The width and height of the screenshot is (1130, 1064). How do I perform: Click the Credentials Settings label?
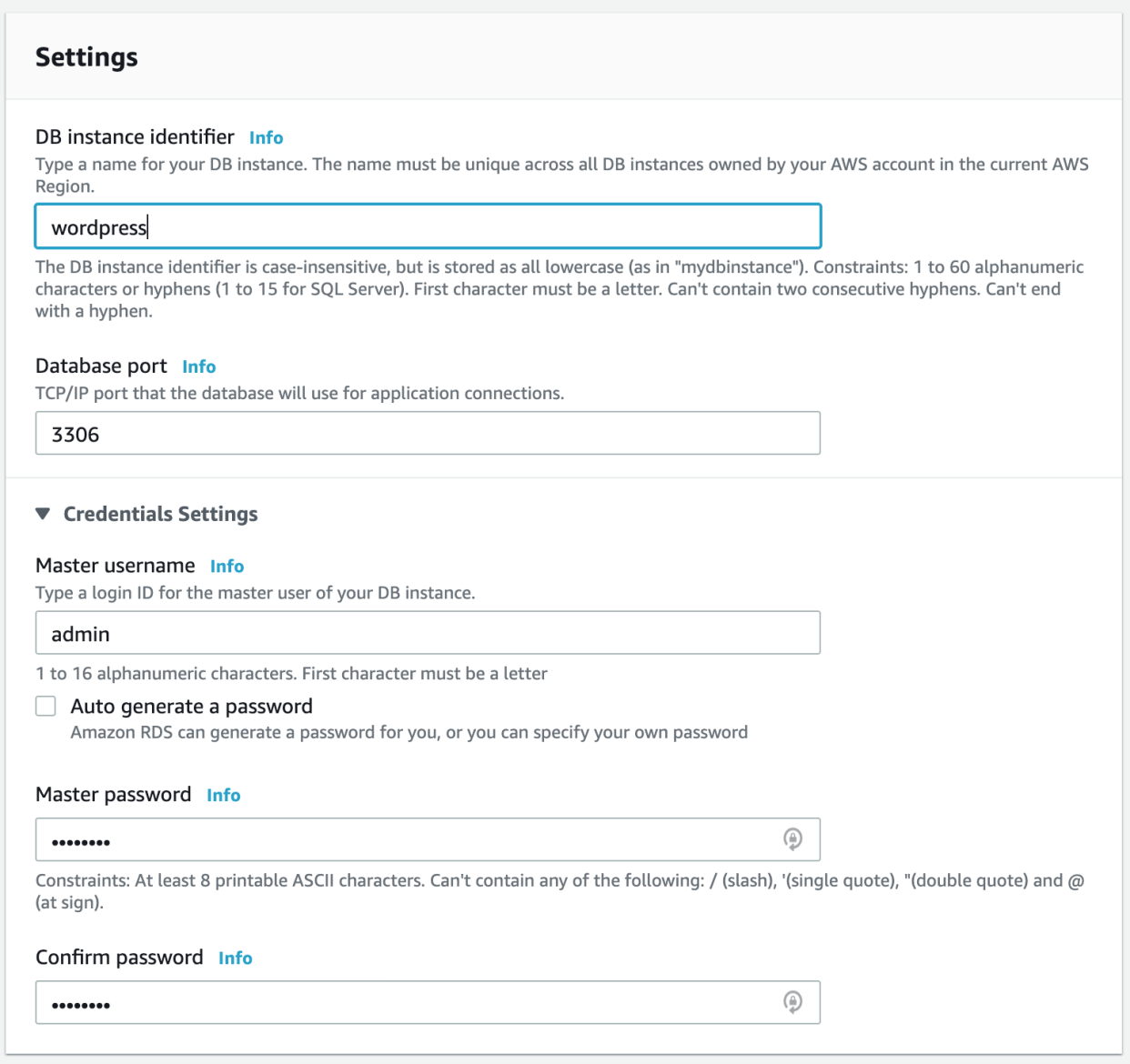160,514
